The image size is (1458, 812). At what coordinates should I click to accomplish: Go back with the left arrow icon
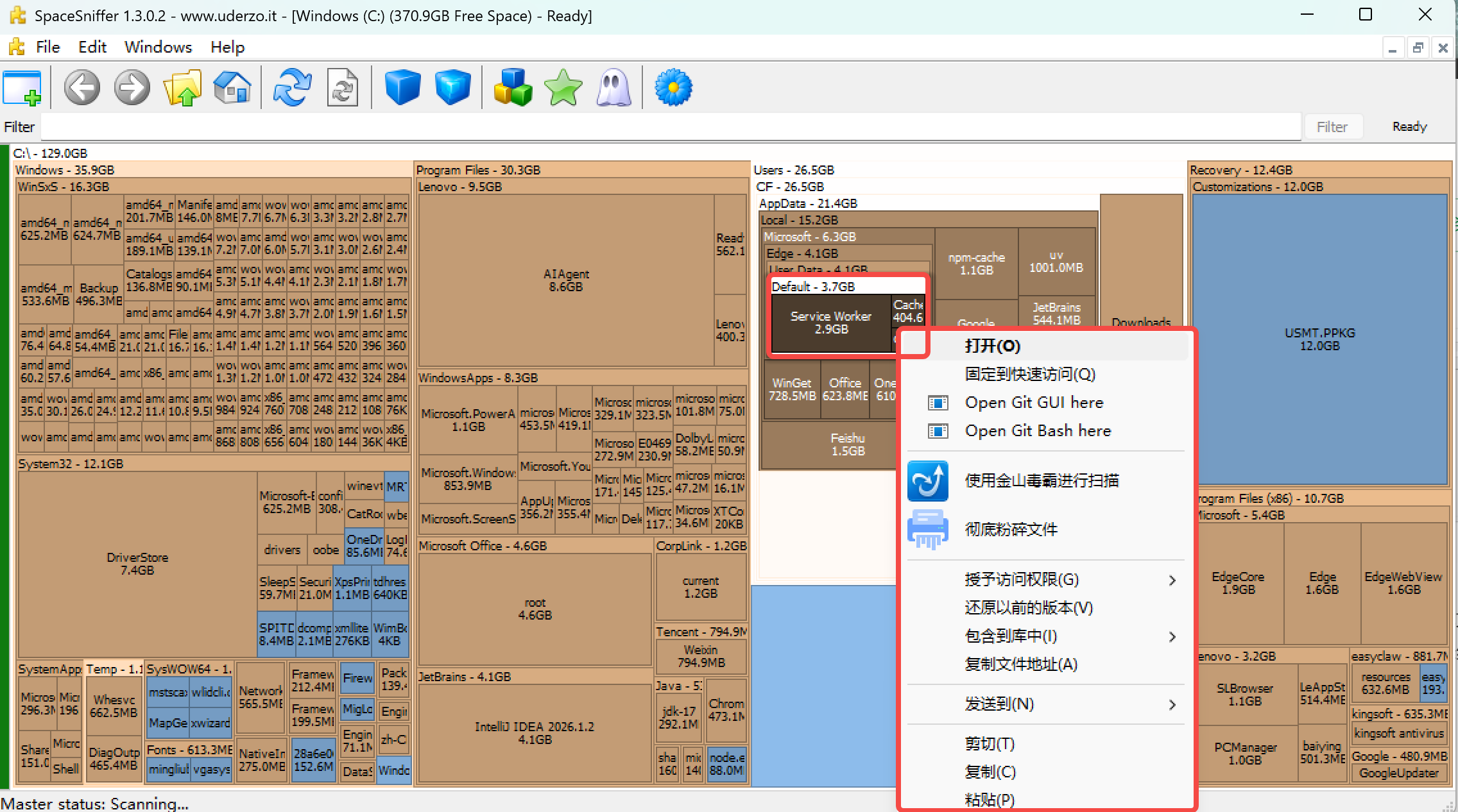82,88
